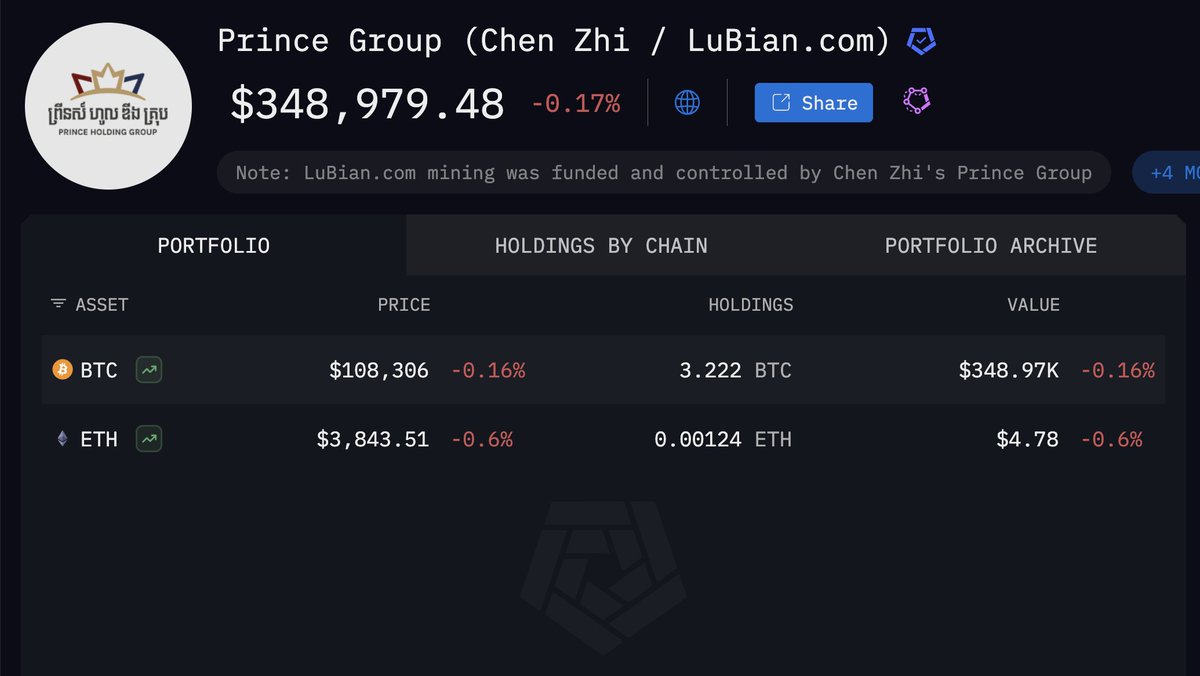Click the Ethereum diamond icon
The height and width of the screenshot is (676, 1200).
pos(63,438)
